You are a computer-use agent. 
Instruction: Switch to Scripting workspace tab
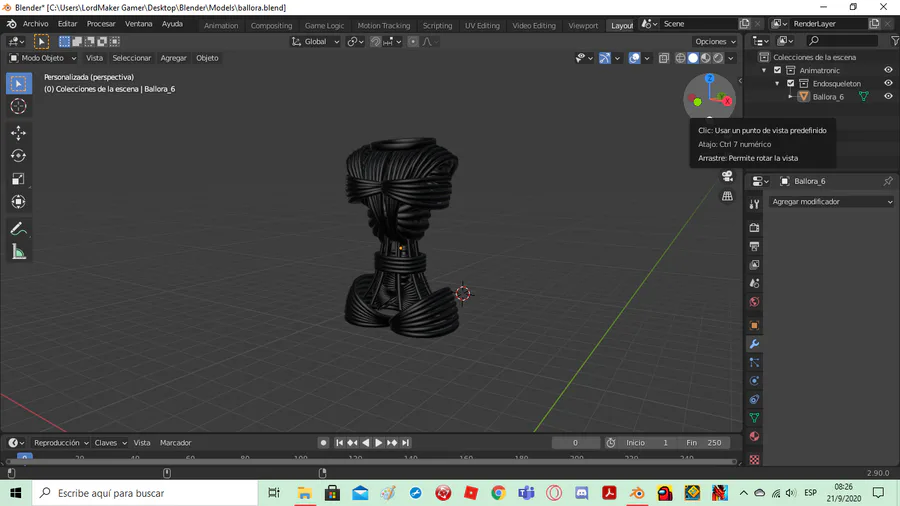[437, 25]
